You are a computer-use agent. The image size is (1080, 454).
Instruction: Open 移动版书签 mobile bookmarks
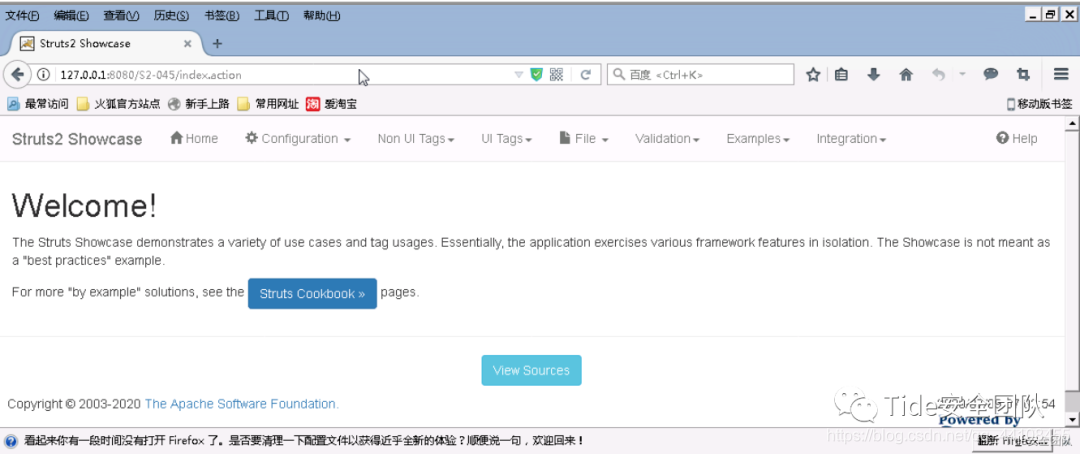tap(1039, 105)
